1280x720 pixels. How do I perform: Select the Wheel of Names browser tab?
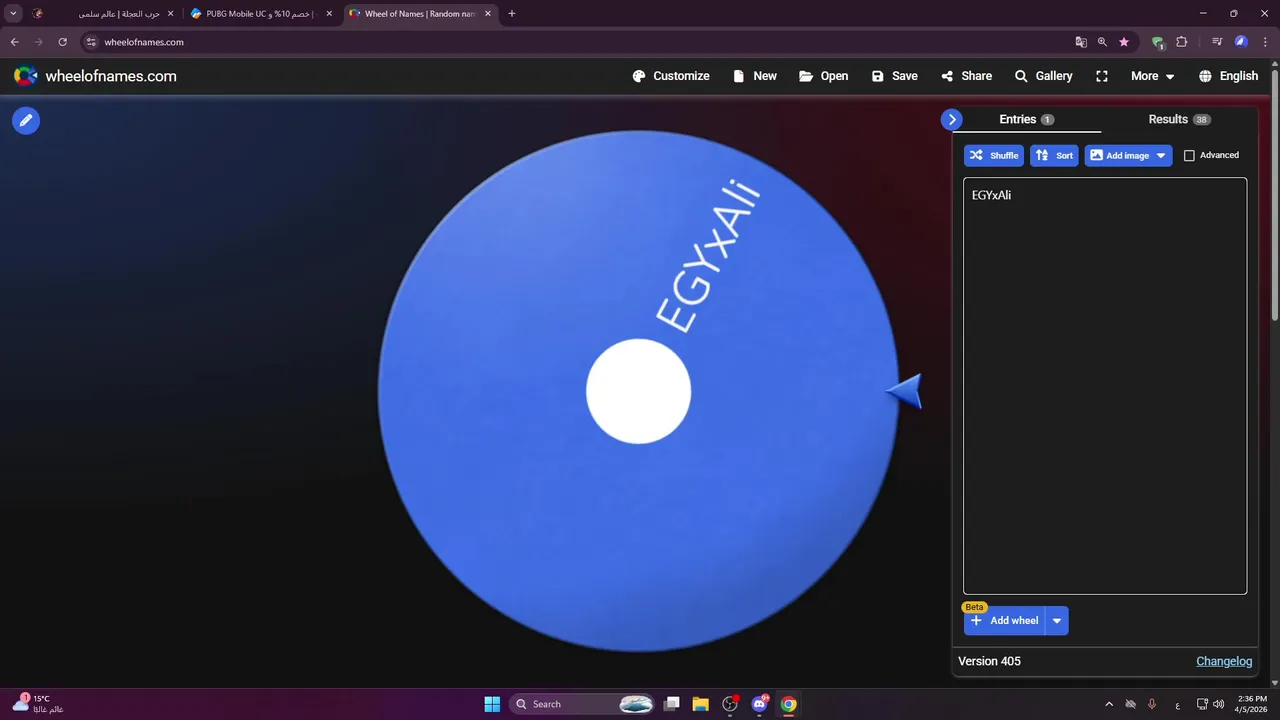(420, 14)
